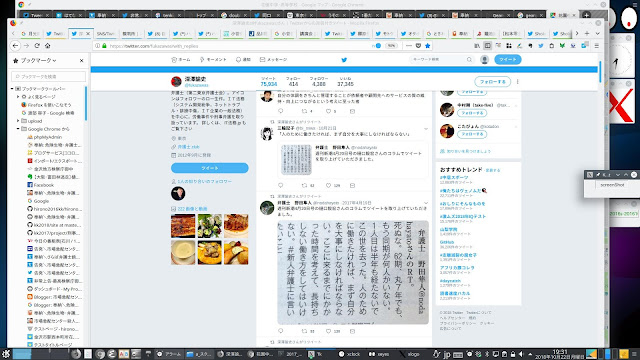This screenshot has height=360, width=640.
Task: Go back with Firefox's back arrow
Action: (x=15, y=46)
